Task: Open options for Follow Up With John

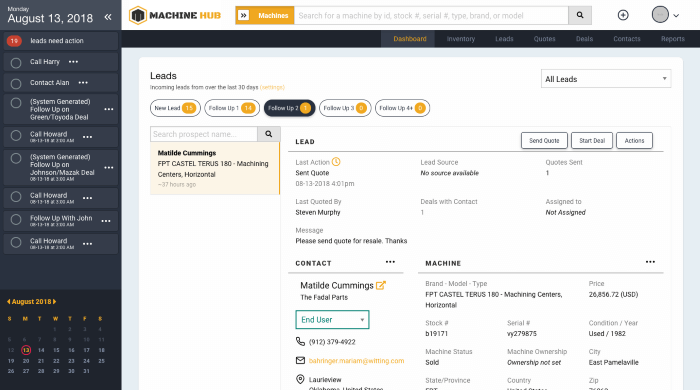Action: 106,221
